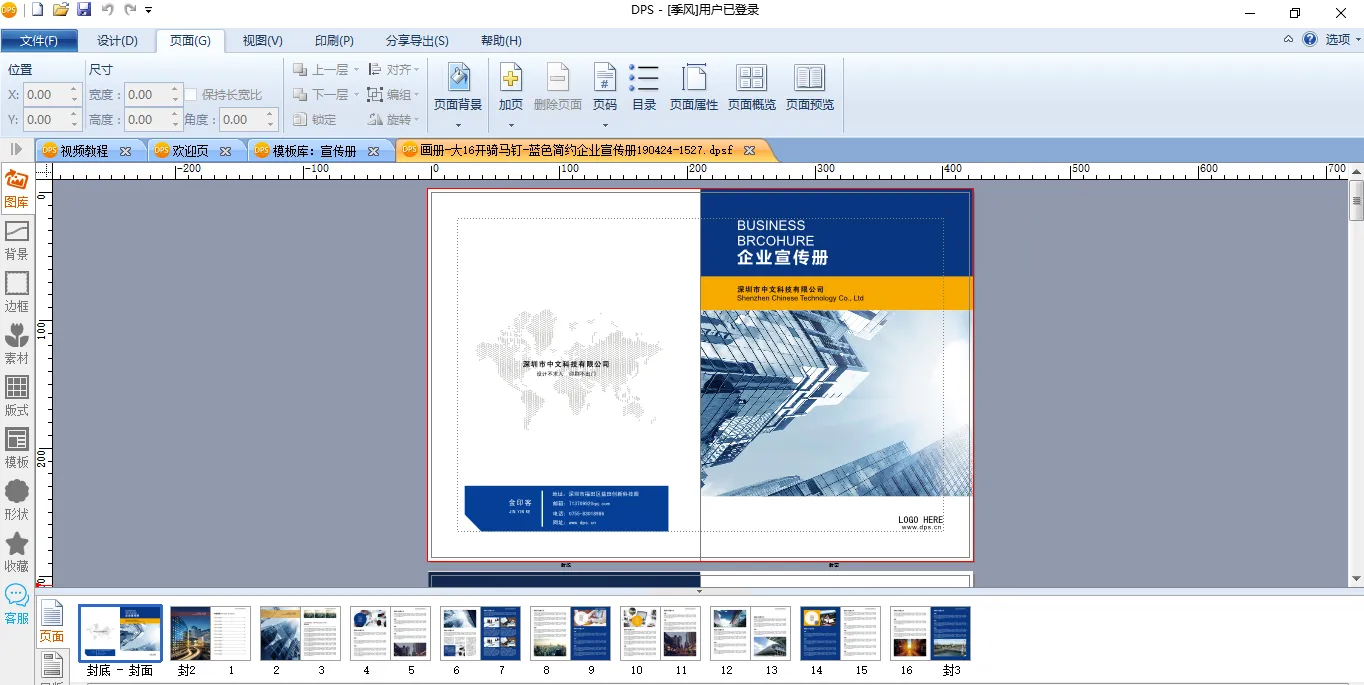This screenshot has height=685, width=1364.
Task: Increase the X position stepper value
Action: [74, 90]
